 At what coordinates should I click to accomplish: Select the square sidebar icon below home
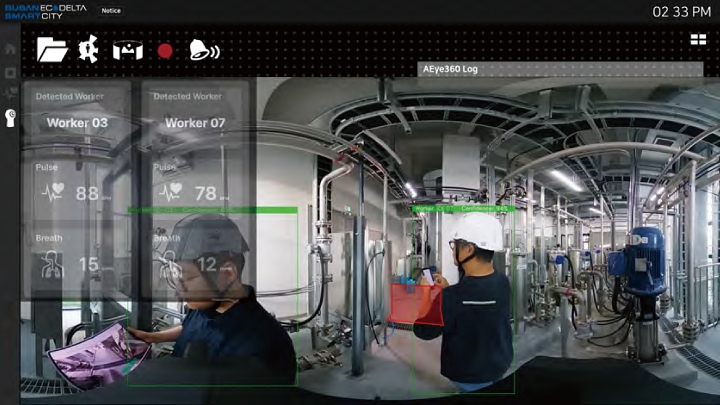pos(11,72)
